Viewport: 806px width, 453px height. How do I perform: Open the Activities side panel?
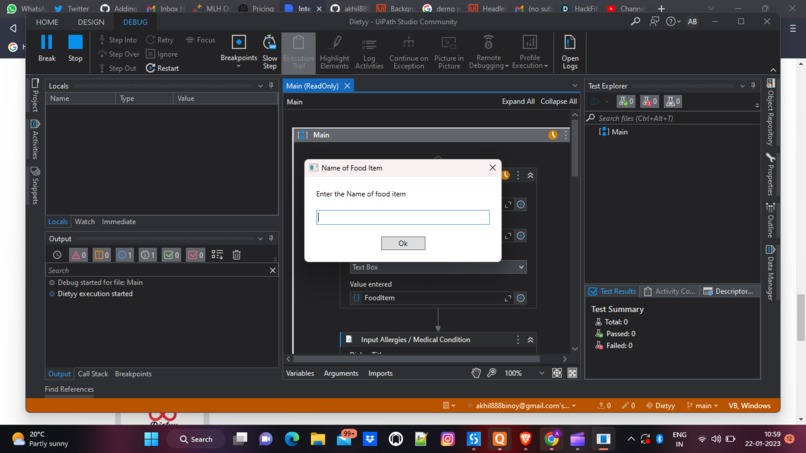point(35,139)
